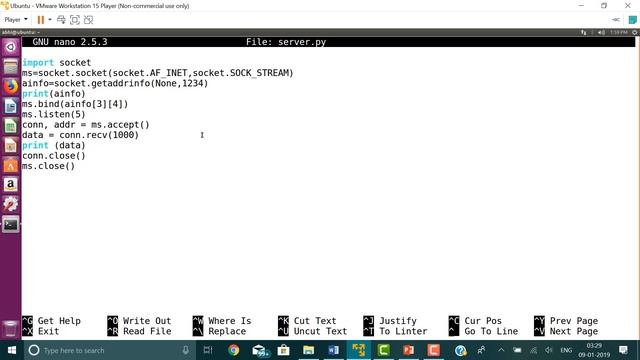This screenshot has height=360, width=640.
Task: Pause the virtual machine with the orange button
Action: pos(40,20)
